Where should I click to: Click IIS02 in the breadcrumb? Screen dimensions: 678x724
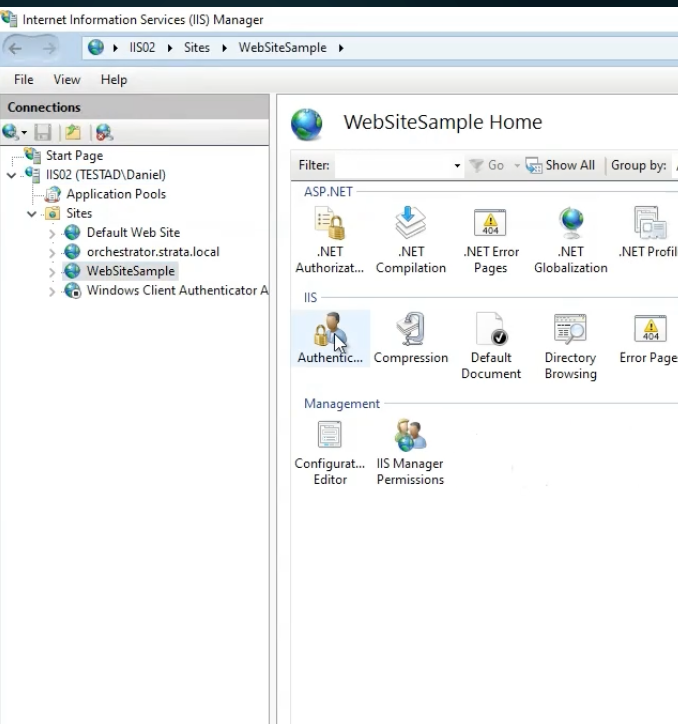click(142, 48)
